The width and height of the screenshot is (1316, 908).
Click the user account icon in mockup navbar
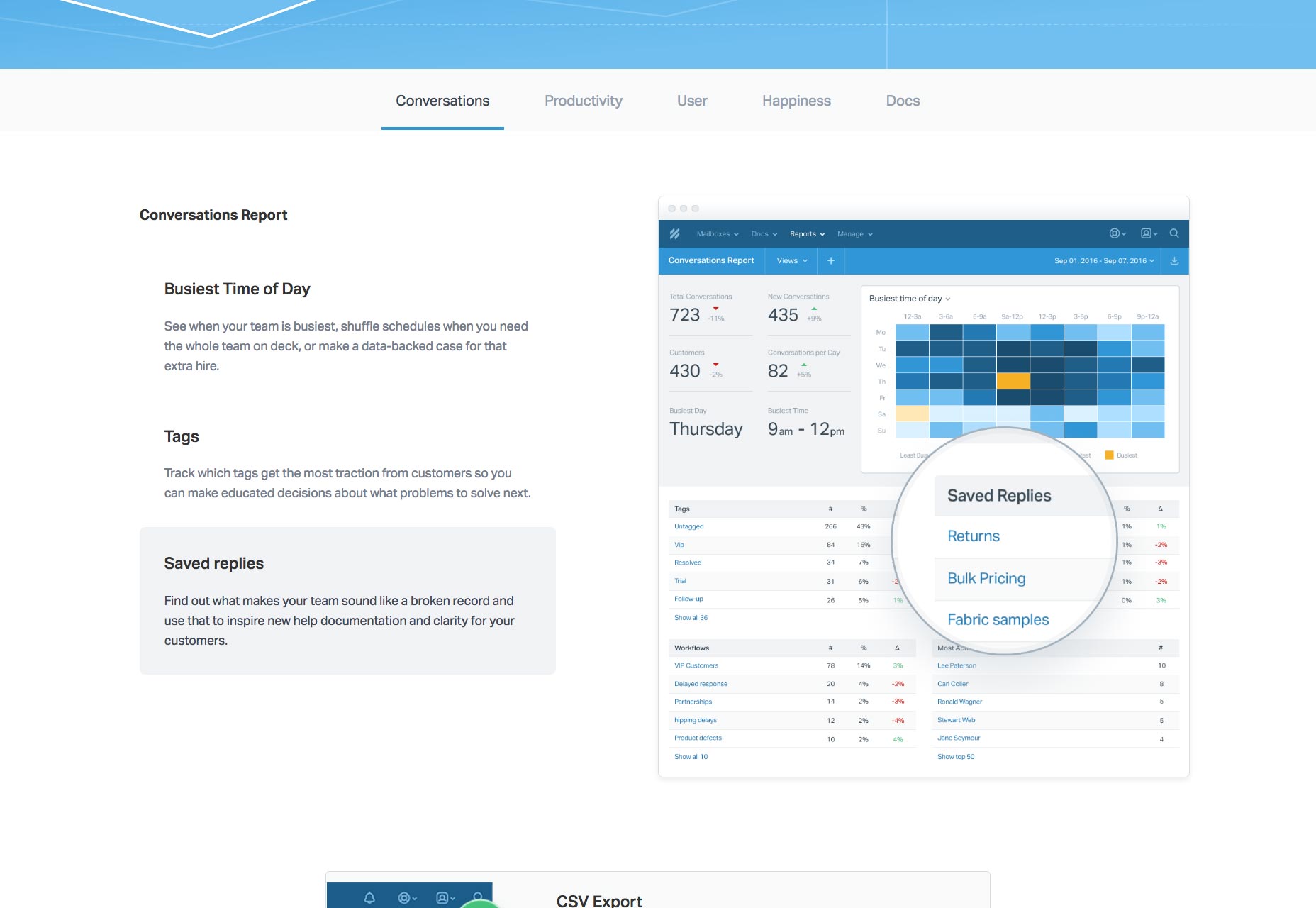(x=1149, y=233)
